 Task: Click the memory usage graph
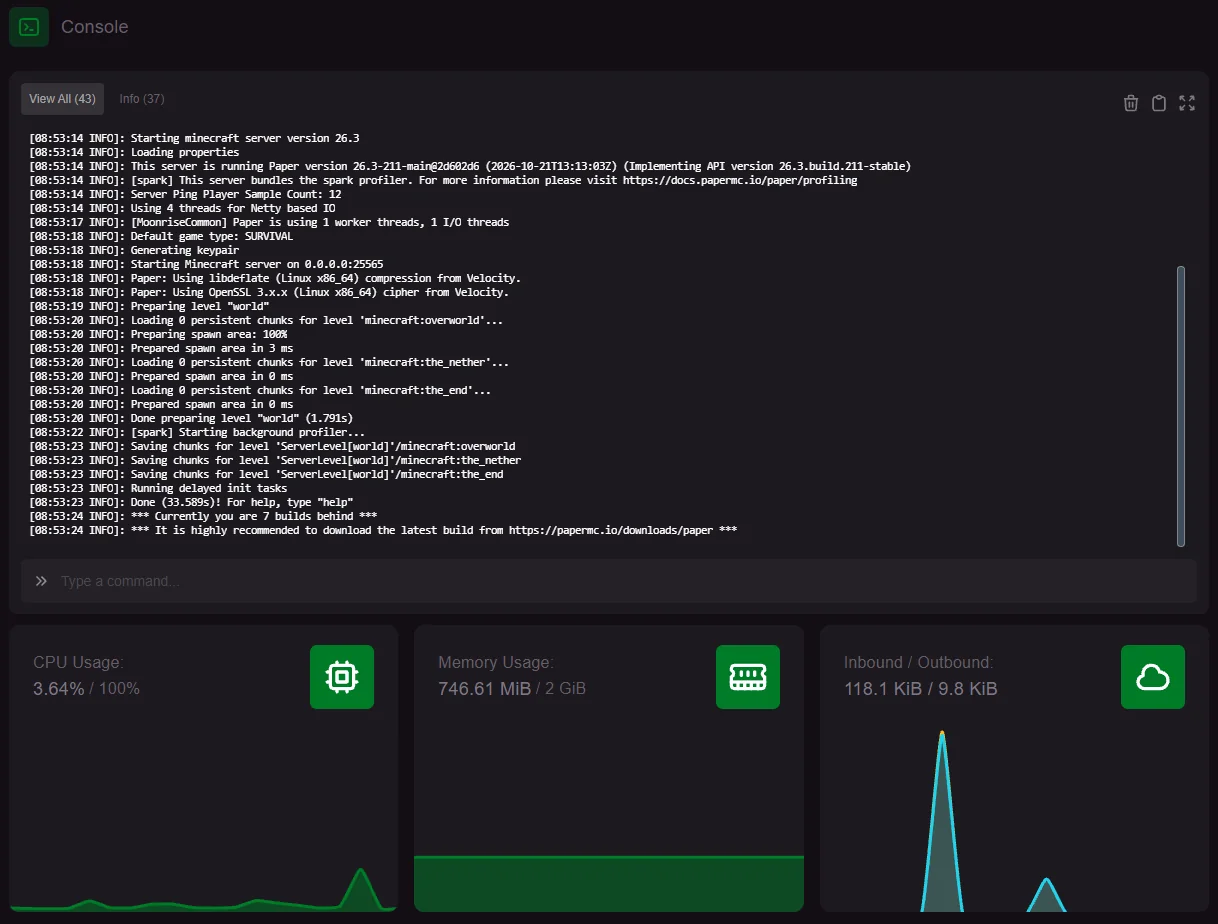click(x=609, y=884)
